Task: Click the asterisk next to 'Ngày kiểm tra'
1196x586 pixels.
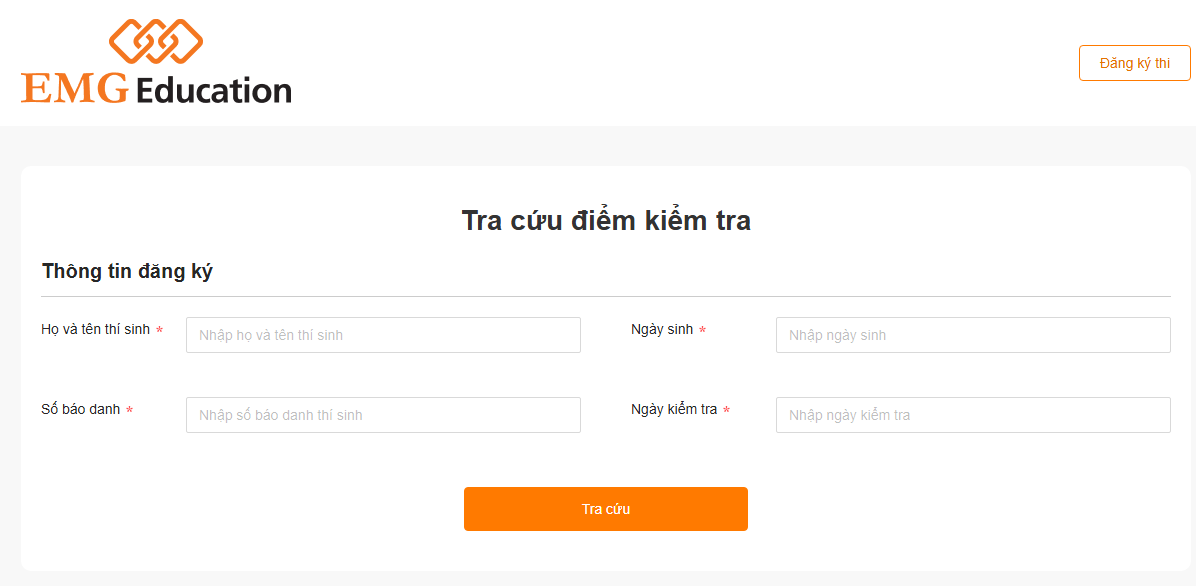Action: coord(727,408)
